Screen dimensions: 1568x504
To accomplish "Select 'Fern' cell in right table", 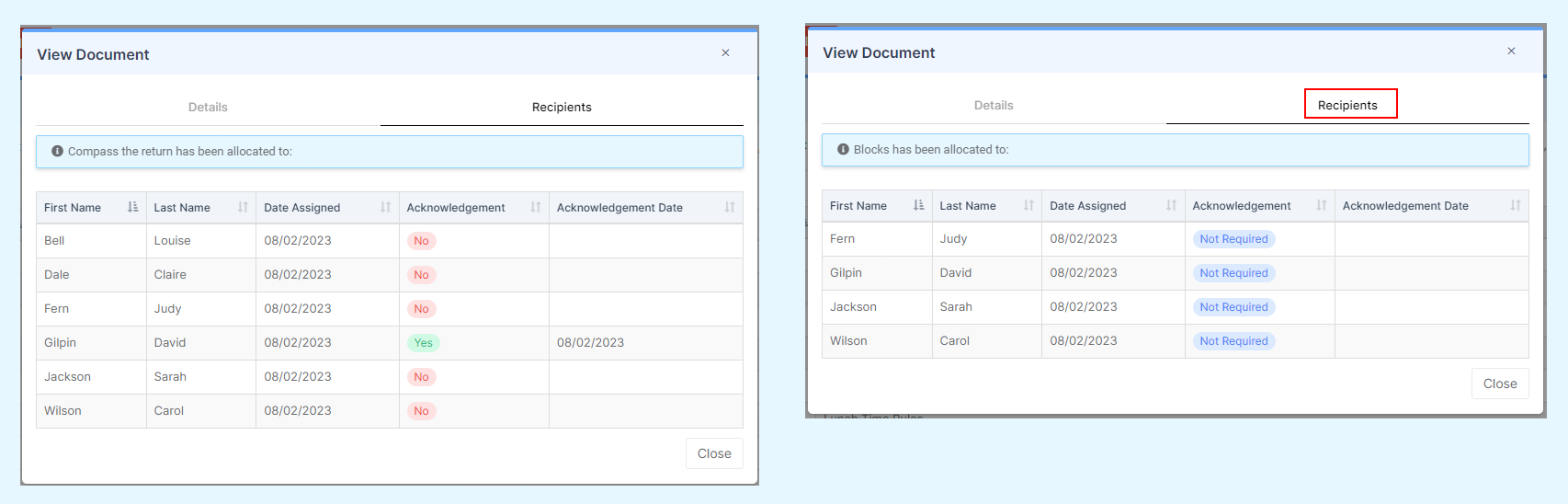I will (x=877, y=239).
